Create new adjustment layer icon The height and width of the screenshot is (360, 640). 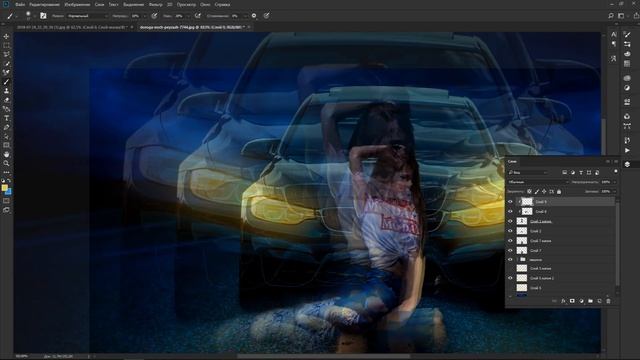pos(581,301)
